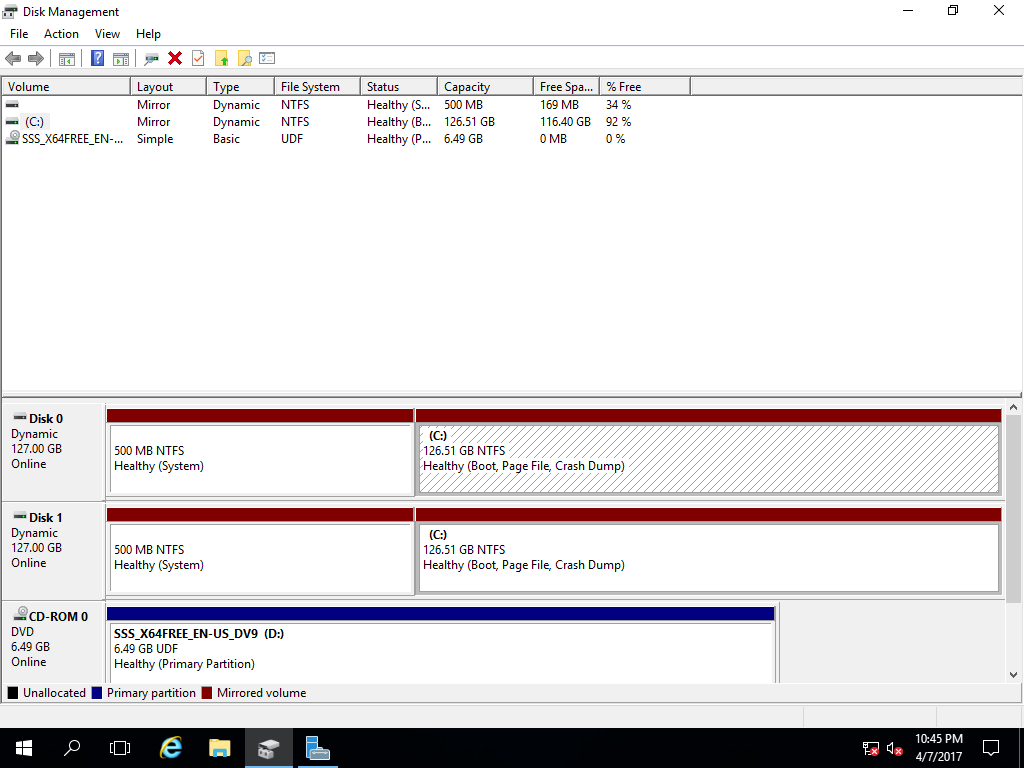
Task: Click the unnamed 500 MB volume icon
Action: point(12,104)
